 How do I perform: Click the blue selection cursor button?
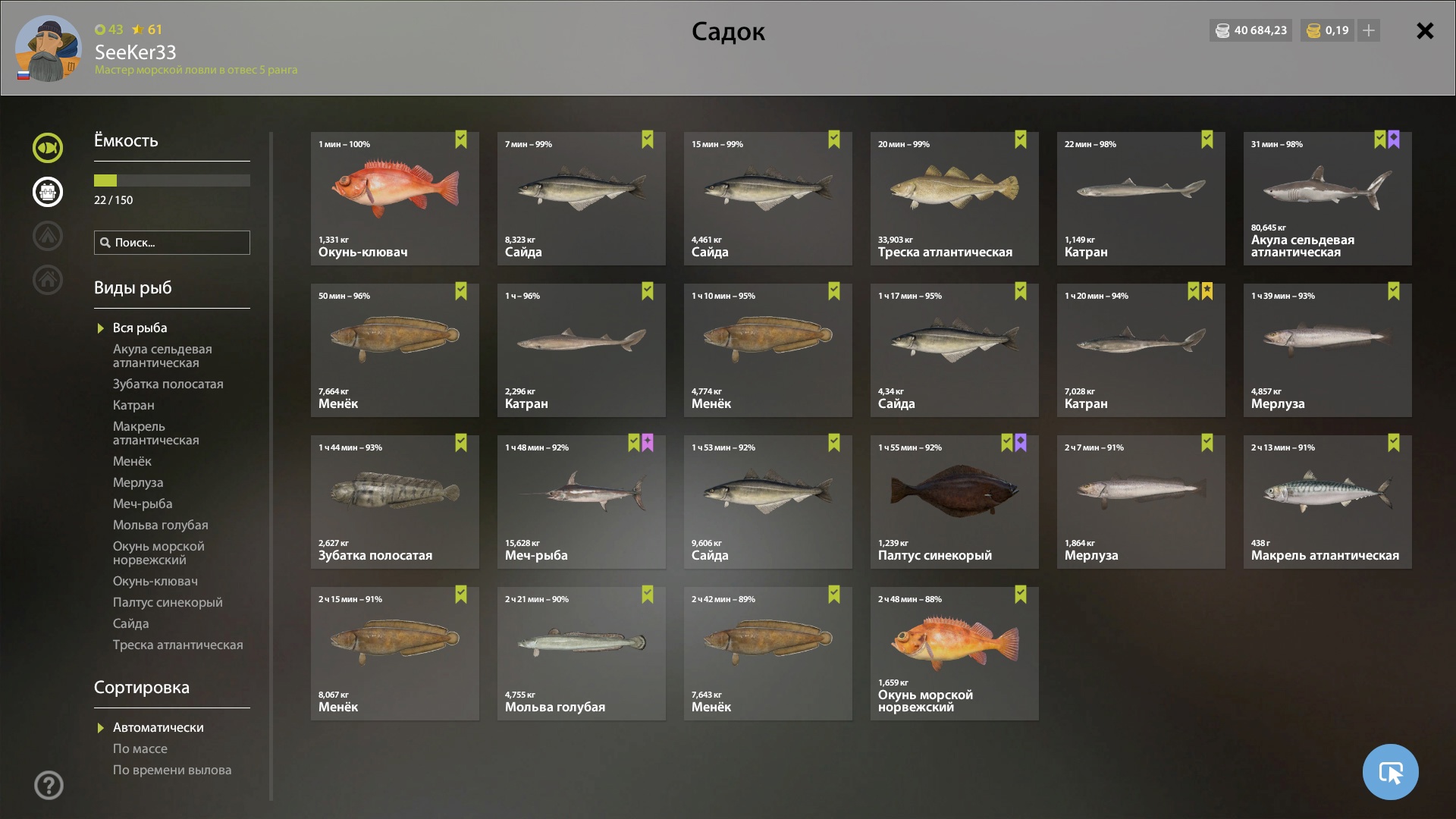1390,772
